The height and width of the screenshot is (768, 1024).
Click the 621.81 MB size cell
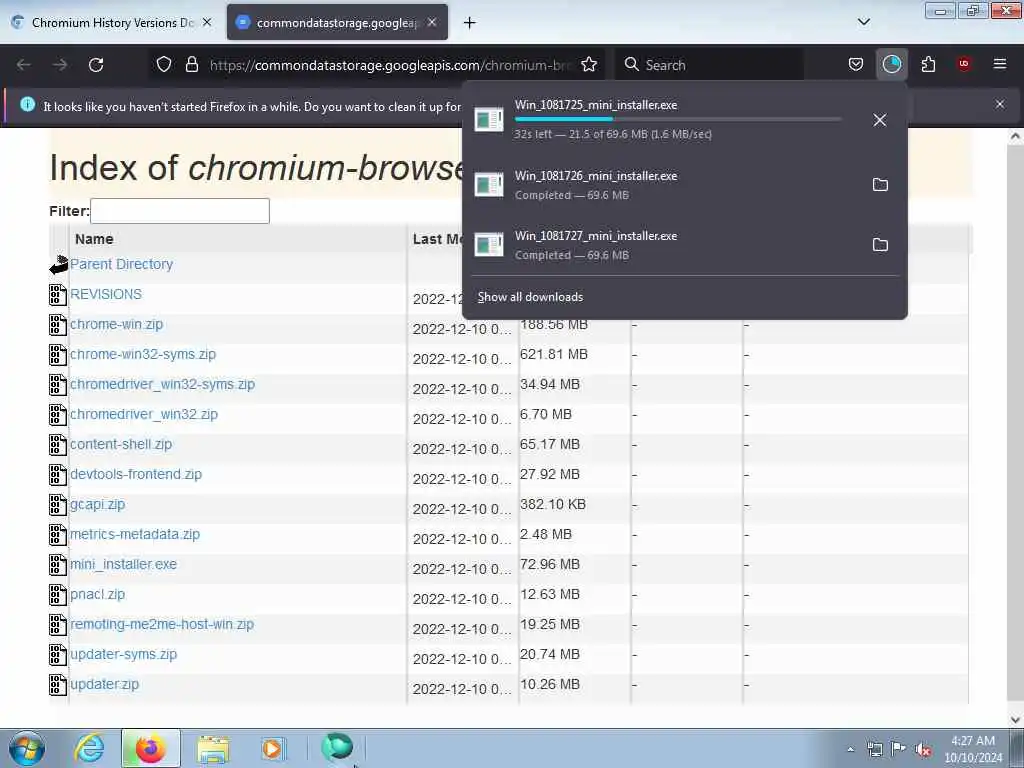(x=554, y=354)
